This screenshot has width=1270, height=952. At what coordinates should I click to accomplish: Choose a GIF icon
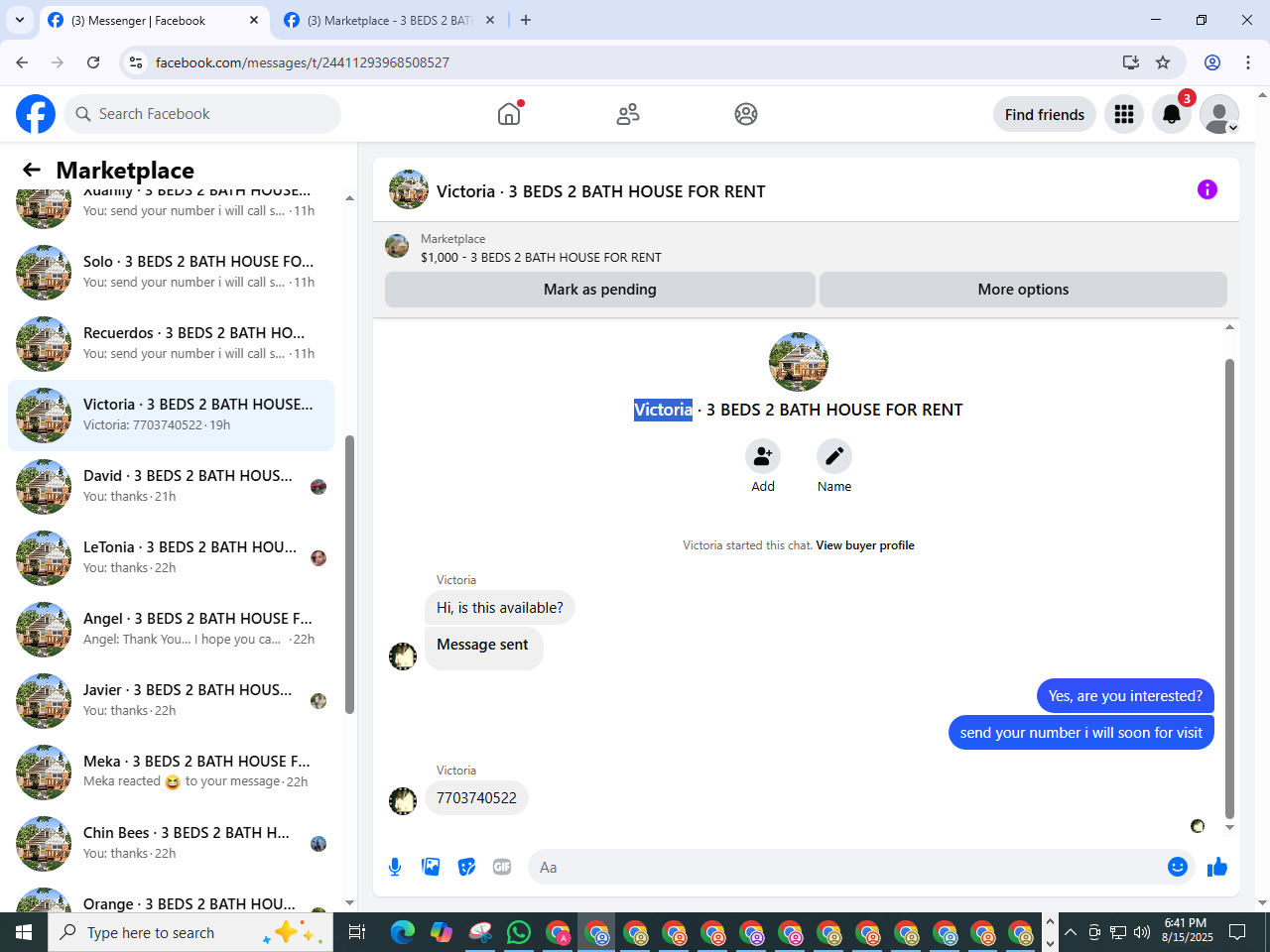(502, 867)
